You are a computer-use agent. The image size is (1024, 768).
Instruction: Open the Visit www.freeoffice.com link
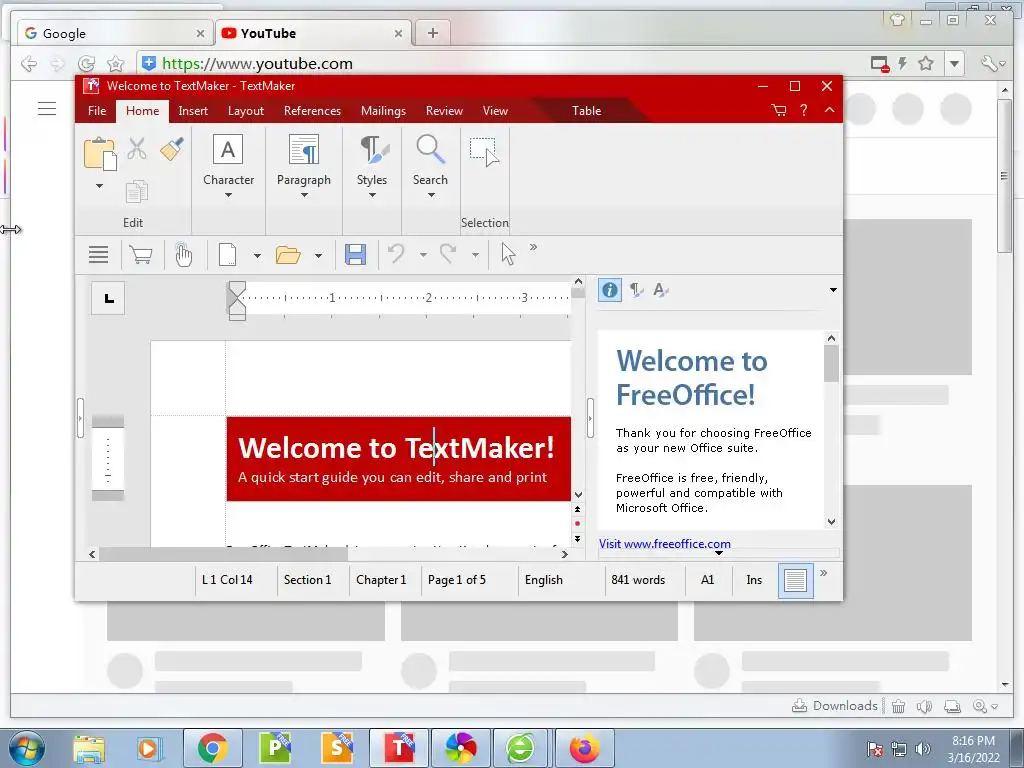click(x=665, y=544)
